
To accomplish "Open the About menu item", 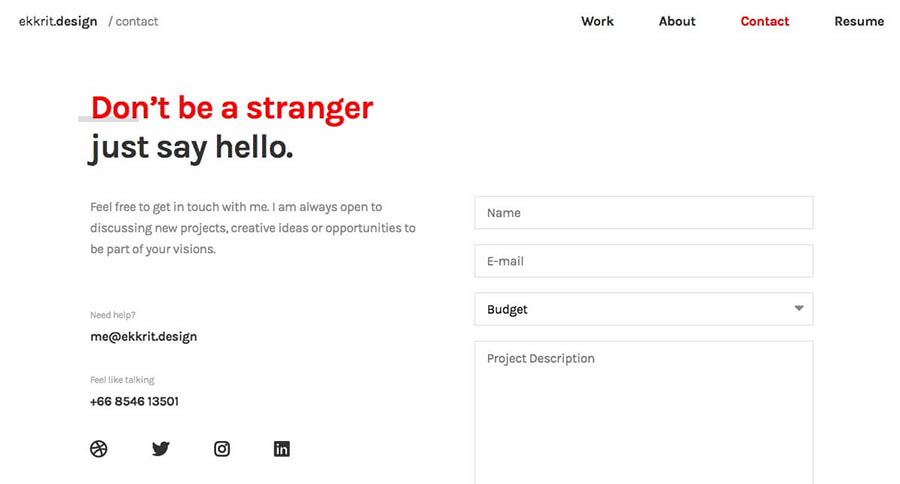I will (677, 21).
